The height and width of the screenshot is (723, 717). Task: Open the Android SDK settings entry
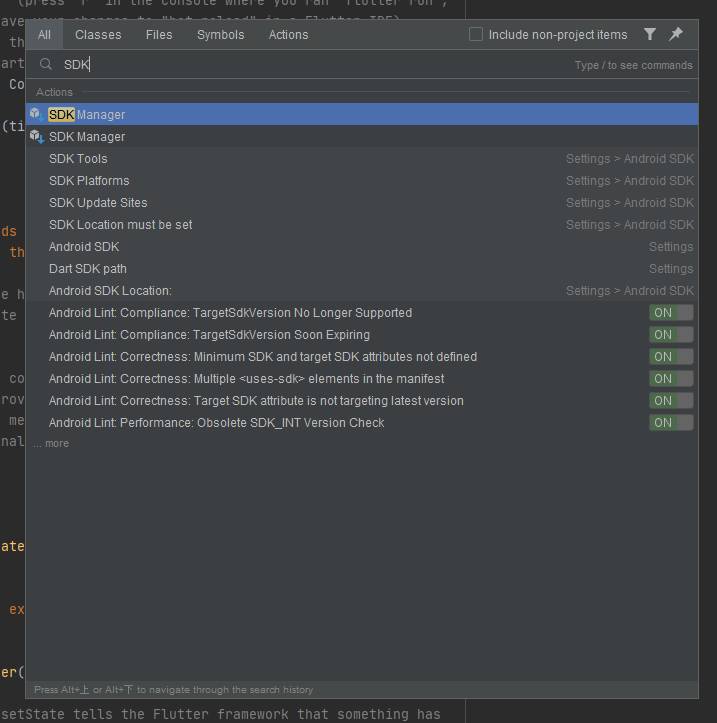pos(362,247)
